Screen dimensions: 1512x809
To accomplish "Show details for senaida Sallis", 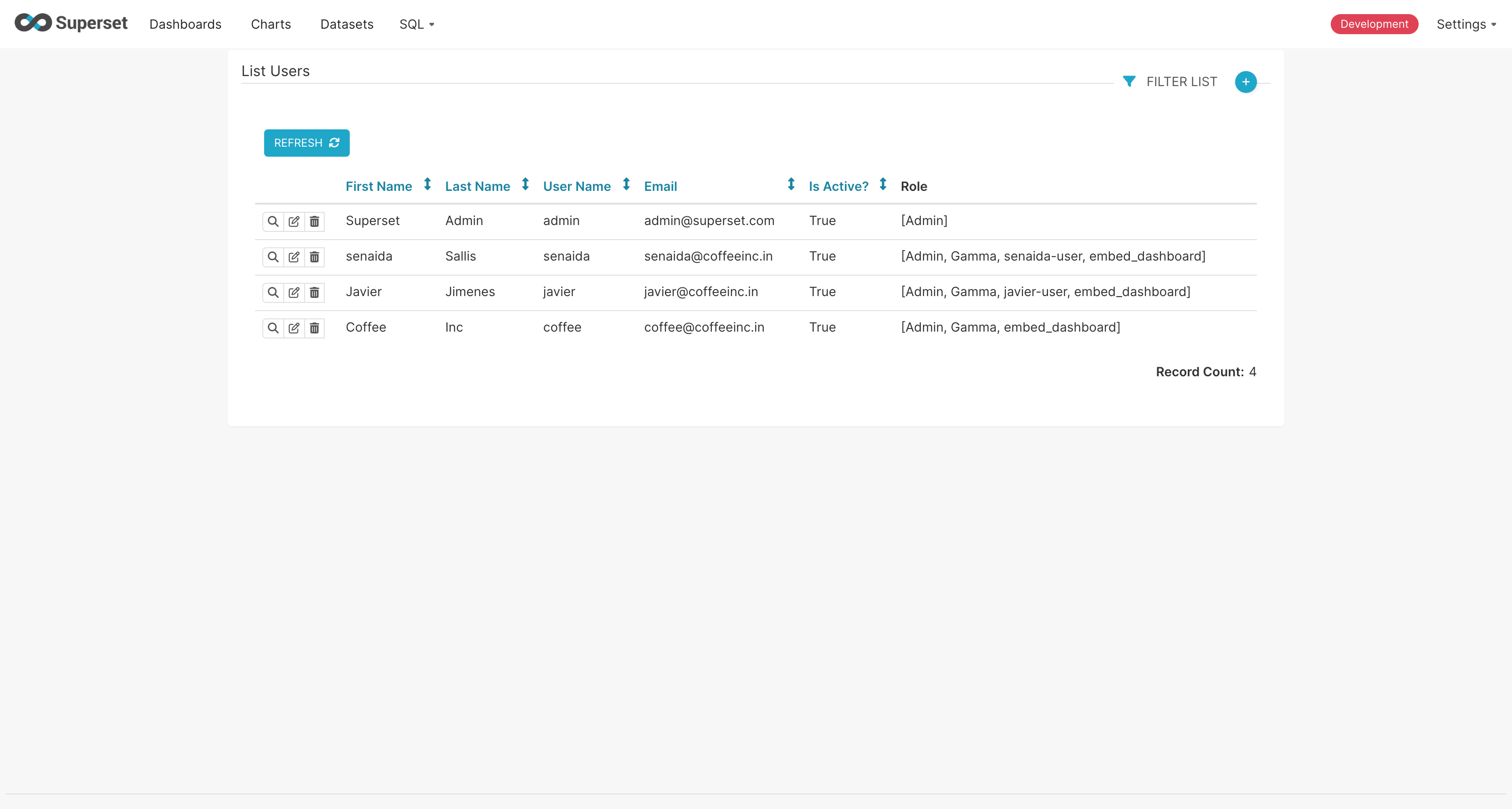I will [273, 256].
